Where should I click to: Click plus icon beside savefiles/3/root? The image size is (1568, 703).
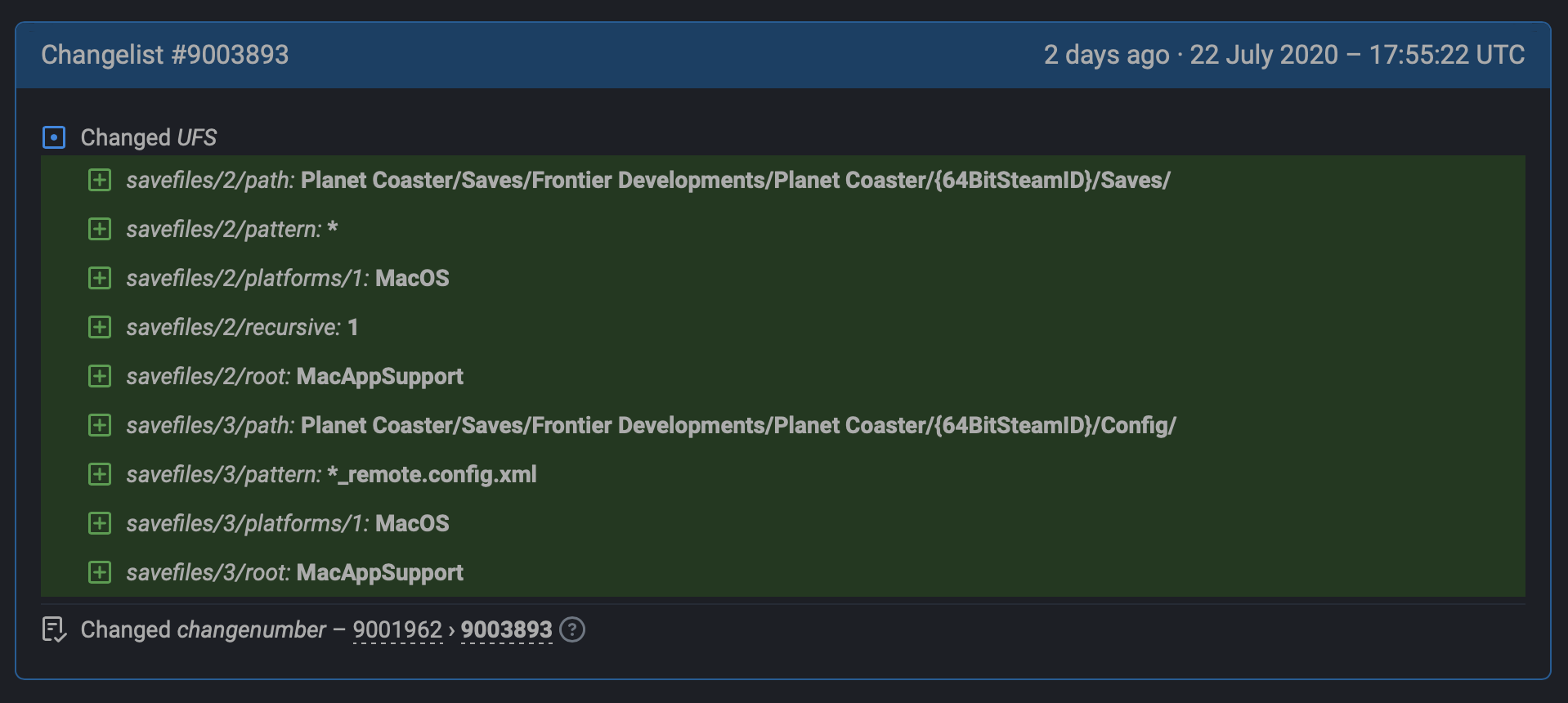click(x=100, y=572)
